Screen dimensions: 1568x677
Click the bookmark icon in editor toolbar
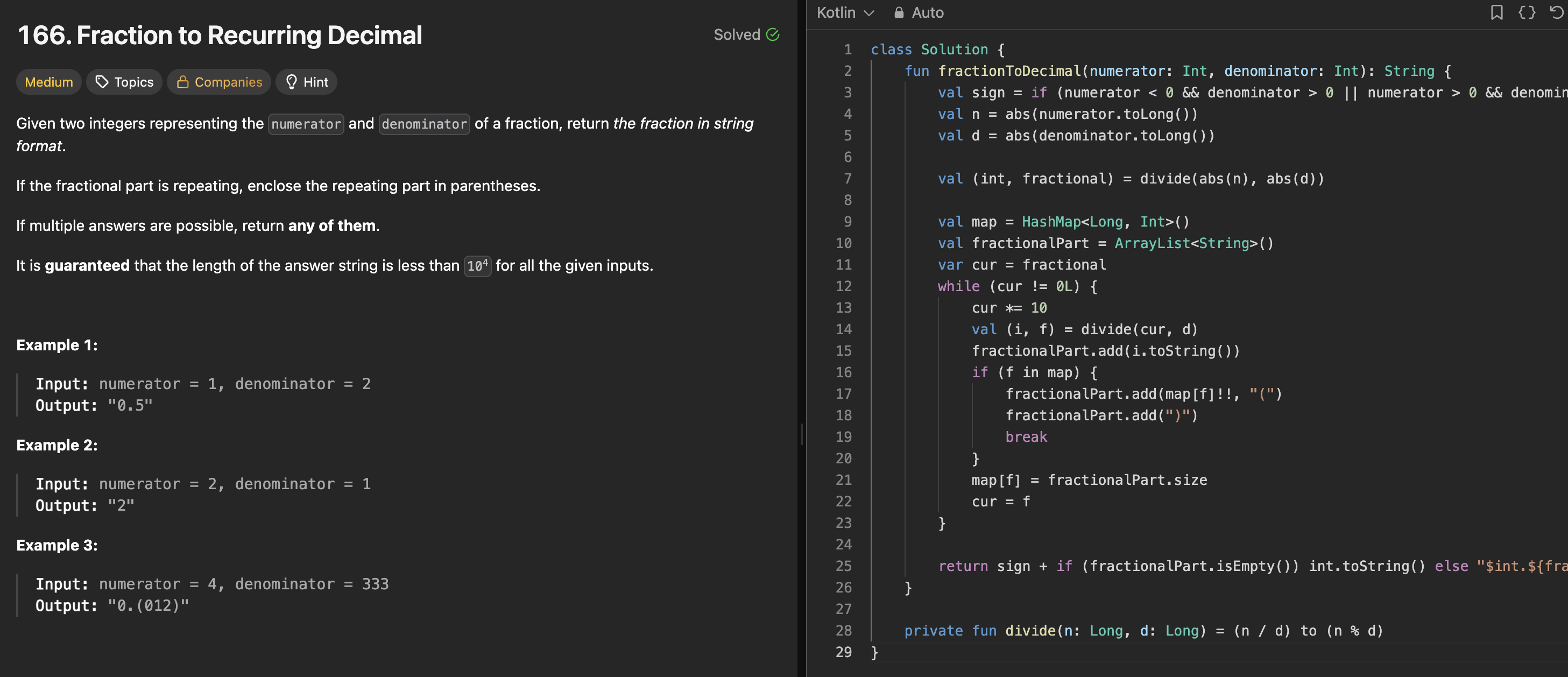(x=1496, y=12)
